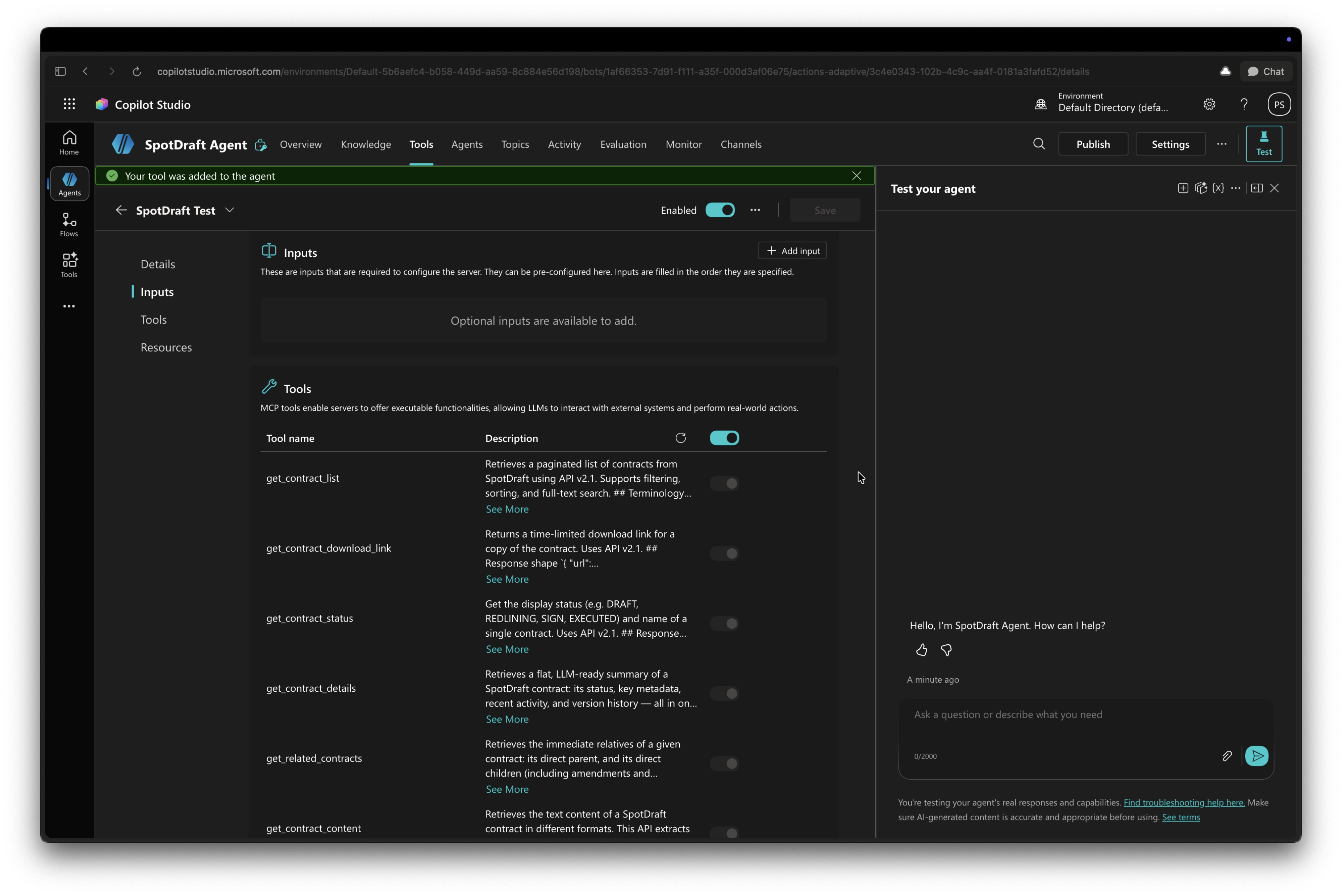Toggle the Enabled switch for SpotDraft Test
This screenshot has height=896, width=1342.
pos(720,210)
